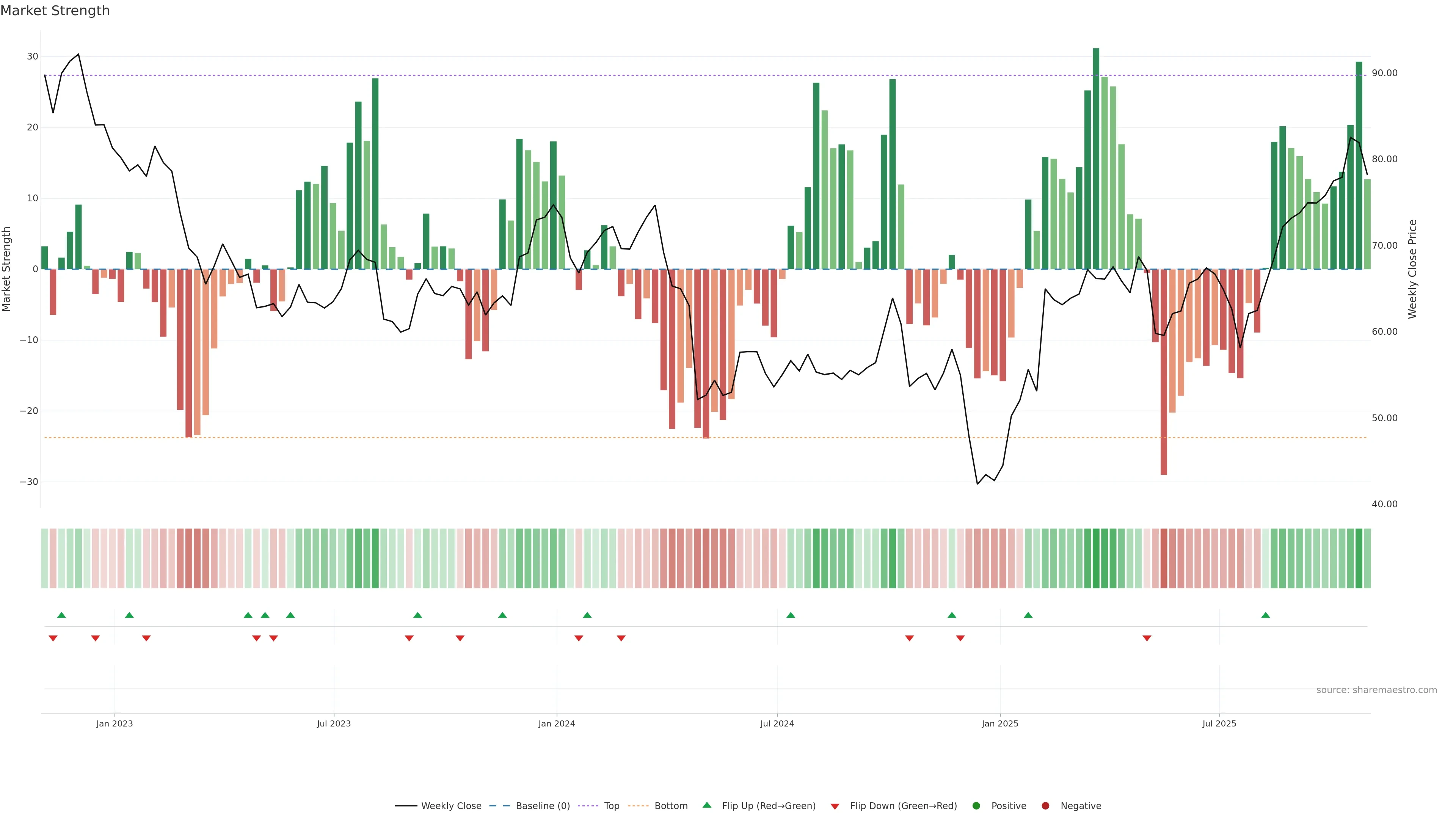Click the Negative red circle legend icon
This screenshot has width=1456, height=819.
1045,806
